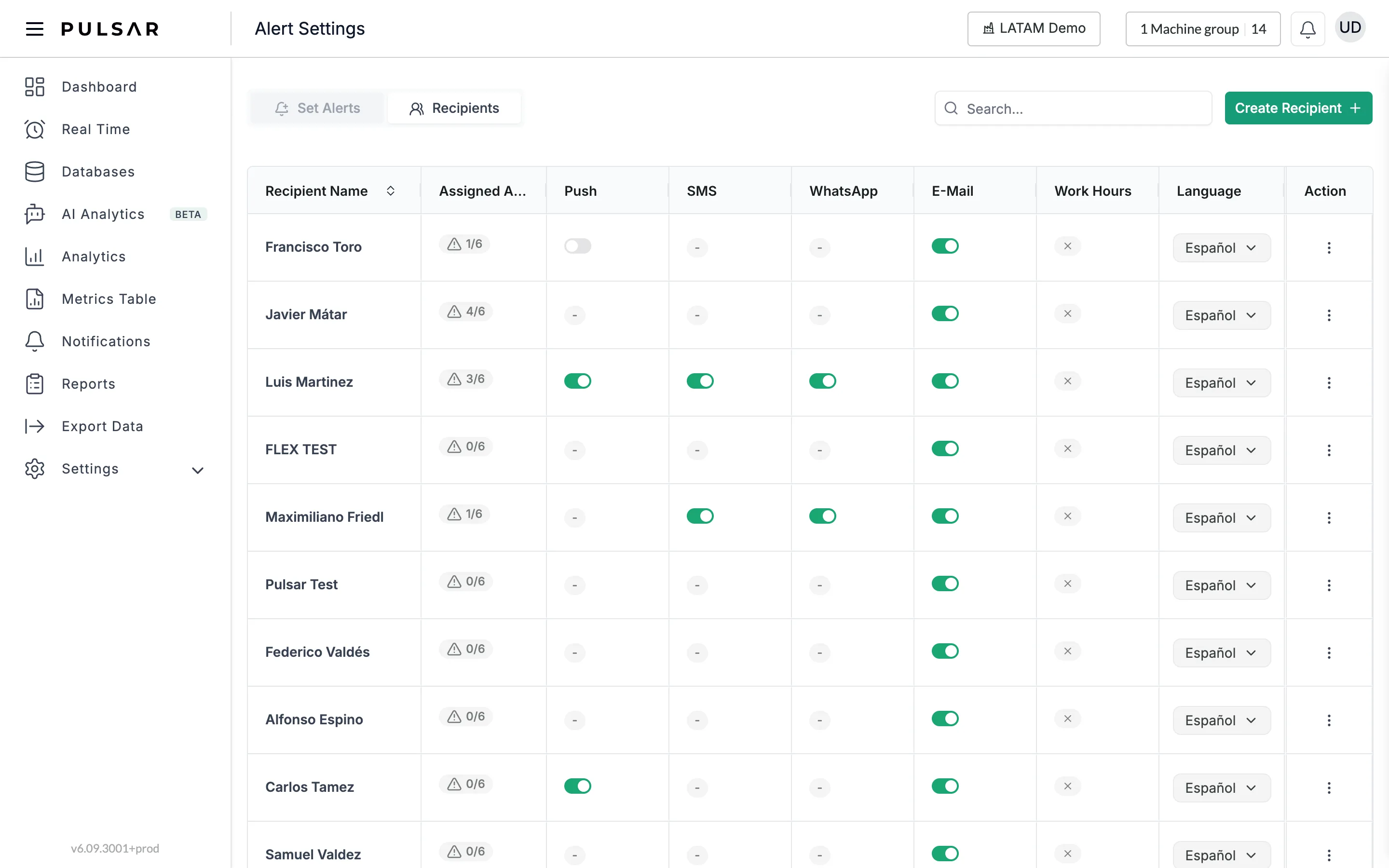Click work hours X icon for Luis Martinez
Viewport: 1389px width, 868px height.
[1068, 381]
